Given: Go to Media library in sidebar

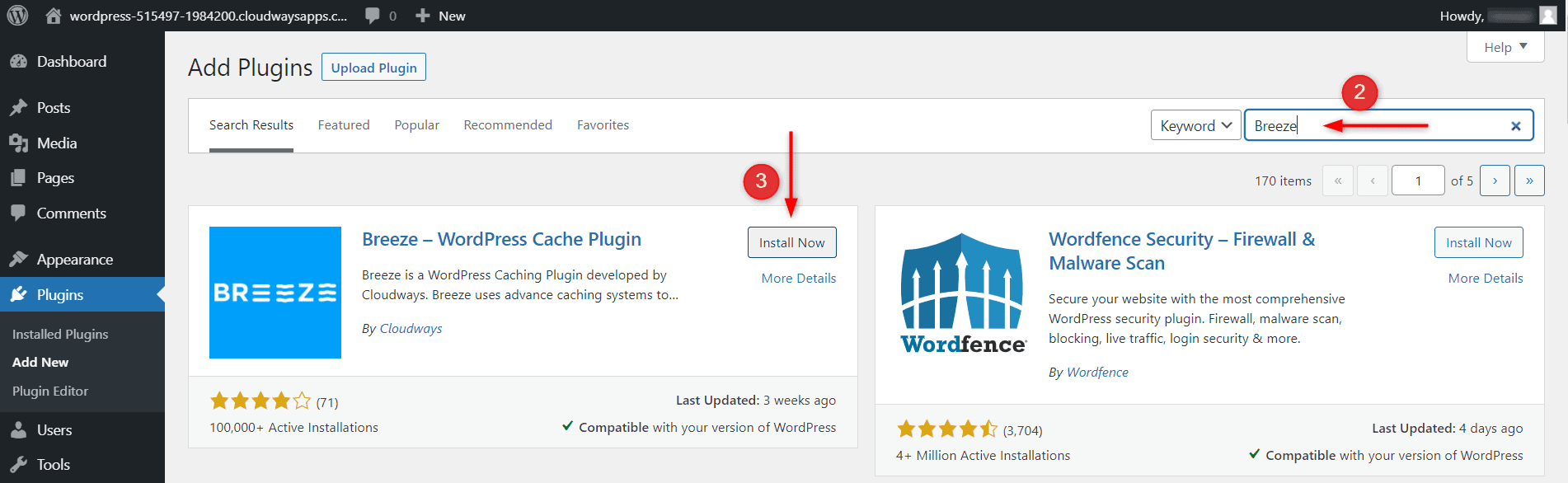Looking at the screenshot, I should coord(56,143).
